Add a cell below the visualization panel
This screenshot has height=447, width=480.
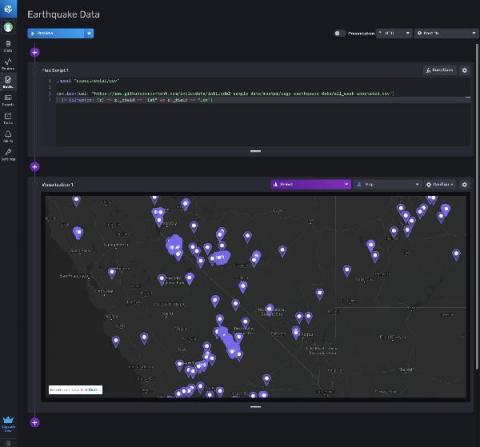35,422
